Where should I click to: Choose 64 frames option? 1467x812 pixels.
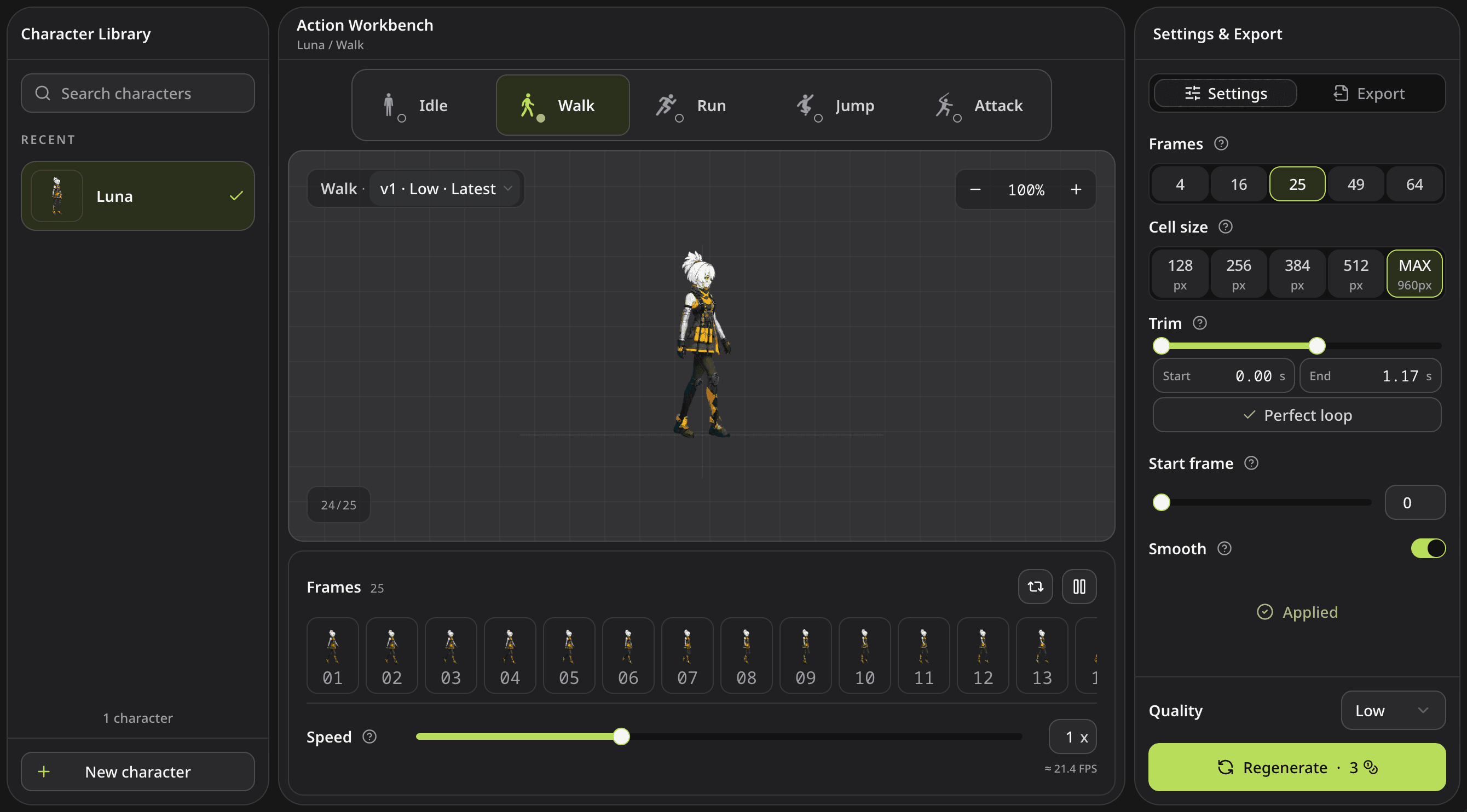tap(1414, 184)
